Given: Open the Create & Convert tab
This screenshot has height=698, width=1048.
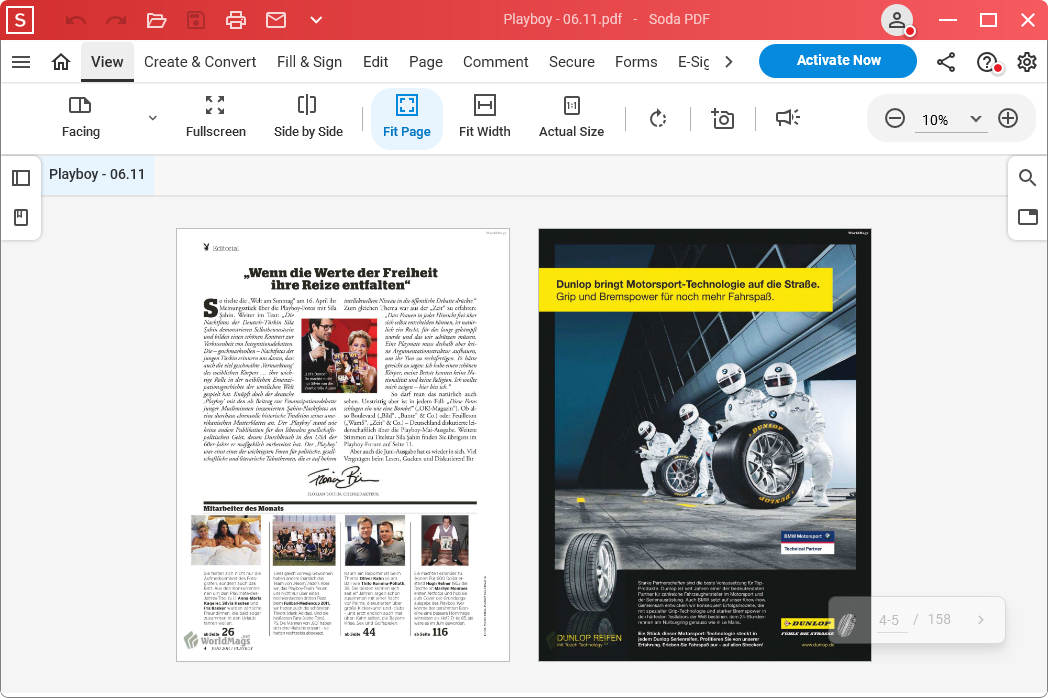Looking at the screenshot, I should pyautogui.click(x=200, y=62).
